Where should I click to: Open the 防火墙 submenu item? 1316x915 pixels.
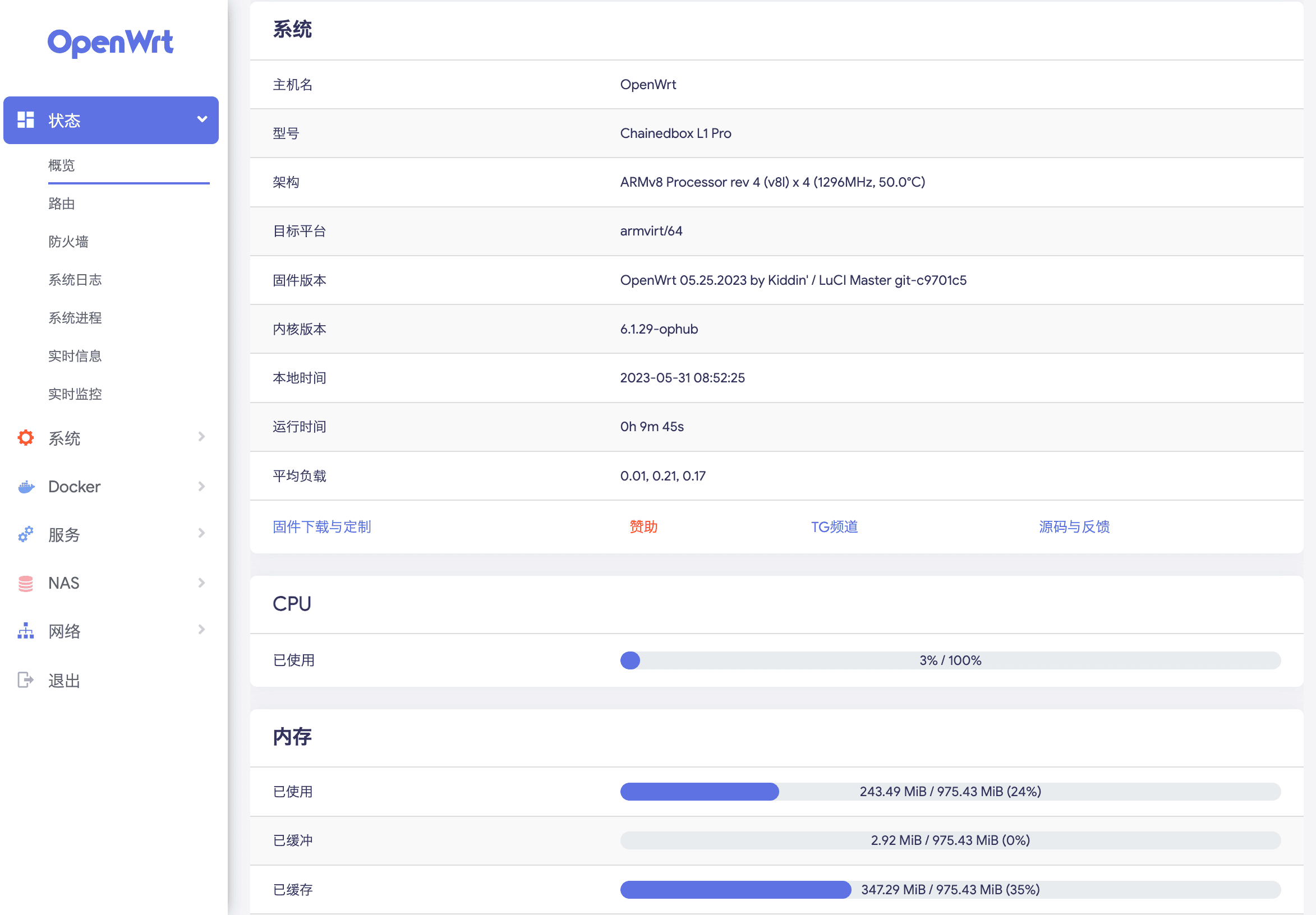pos(68,242)
